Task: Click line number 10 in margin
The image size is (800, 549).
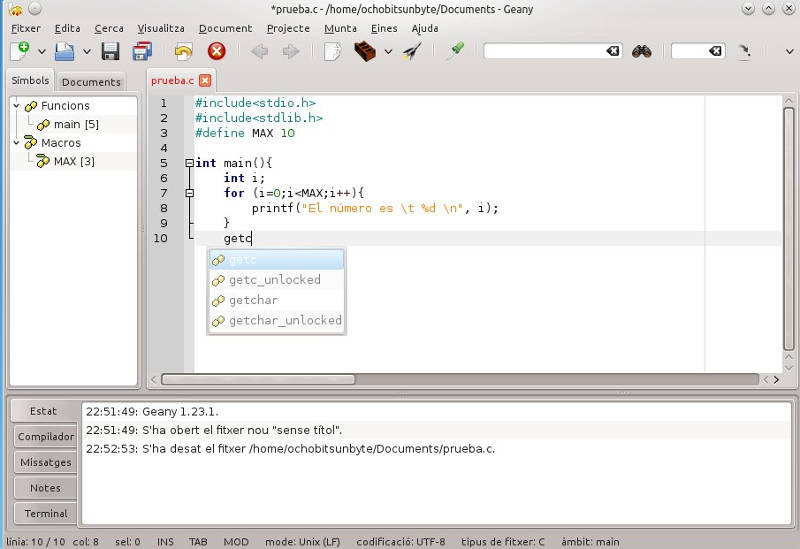Action: point(160,238)
